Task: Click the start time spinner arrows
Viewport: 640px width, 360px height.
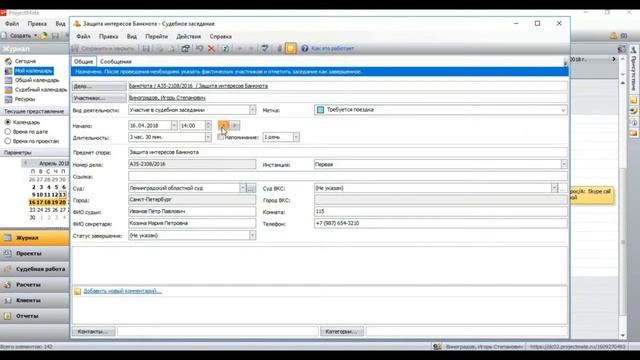Action: (x=208, y=125)
